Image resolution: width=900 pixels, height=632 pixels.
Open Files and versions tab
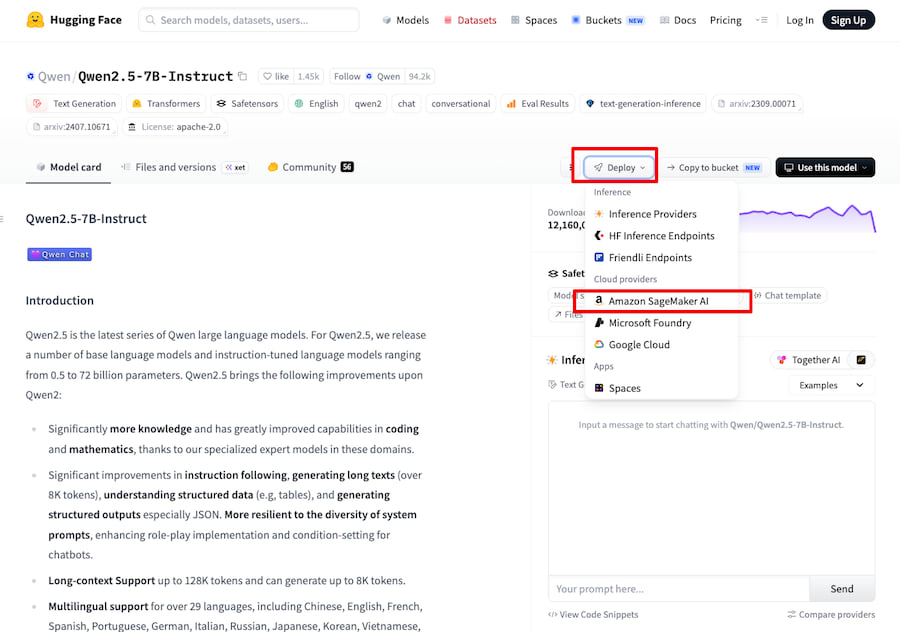pyautogui.click(x=175, y=167)
